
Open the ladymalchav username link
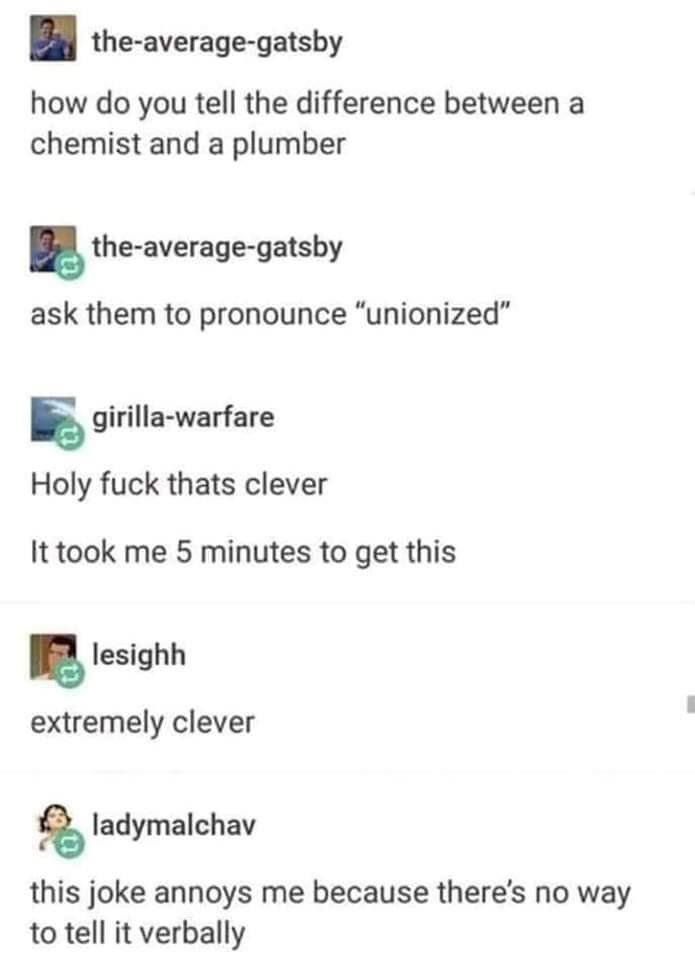tap(173, 825)
